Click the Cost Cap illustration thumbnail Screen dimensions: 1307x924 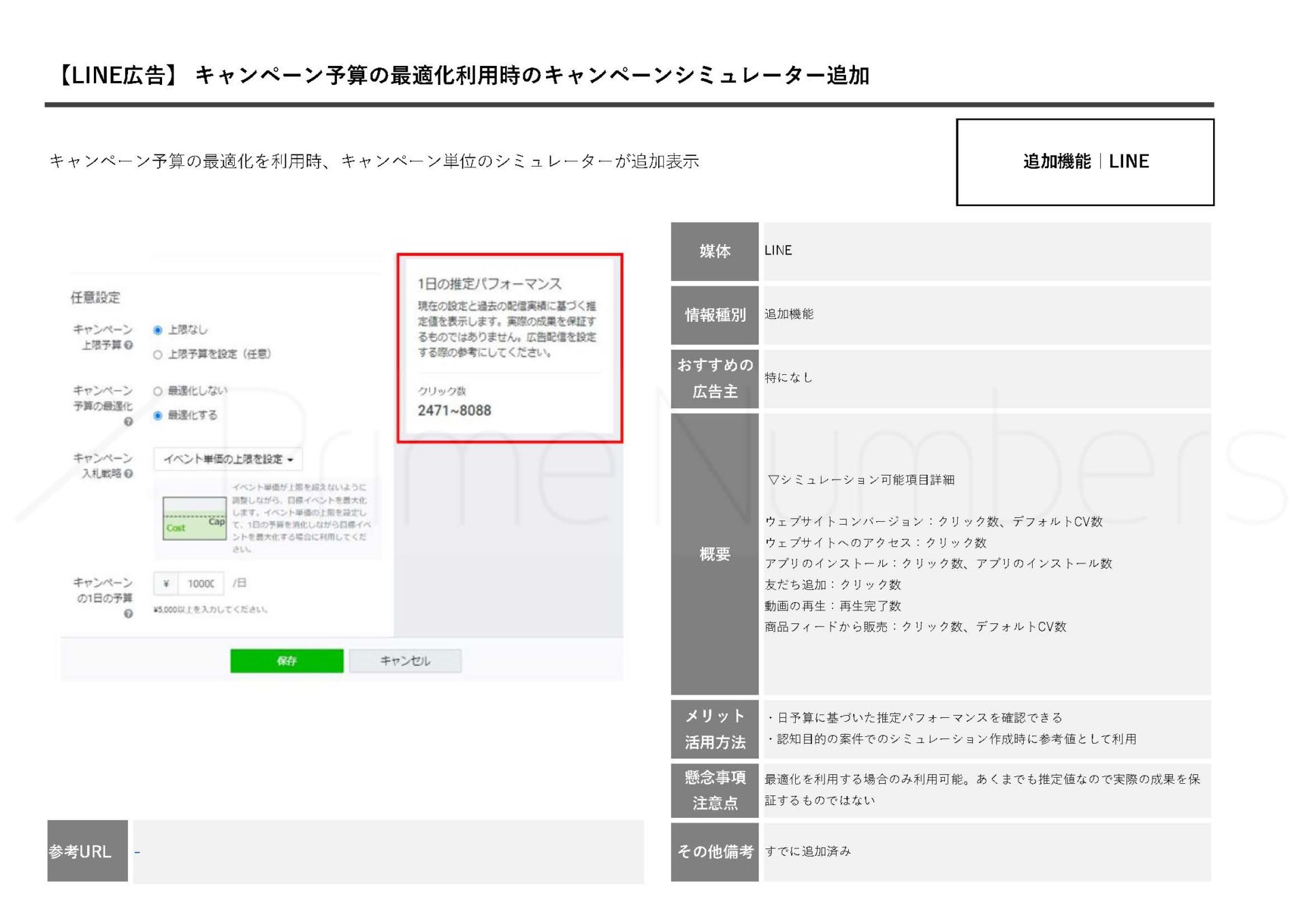click(195, 518)
